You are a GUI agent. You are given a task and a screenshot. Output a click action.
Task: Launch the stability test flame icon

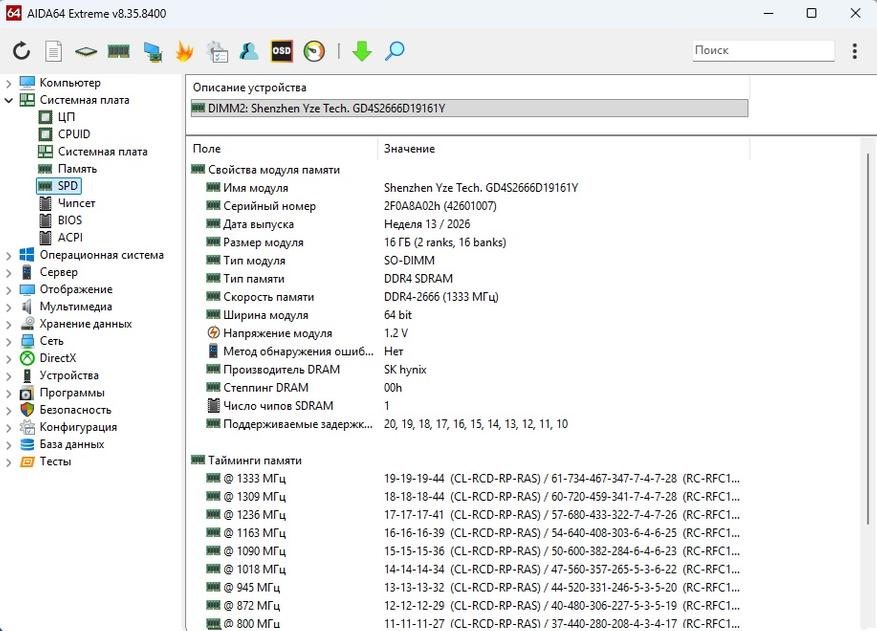(x=185, y=51)
